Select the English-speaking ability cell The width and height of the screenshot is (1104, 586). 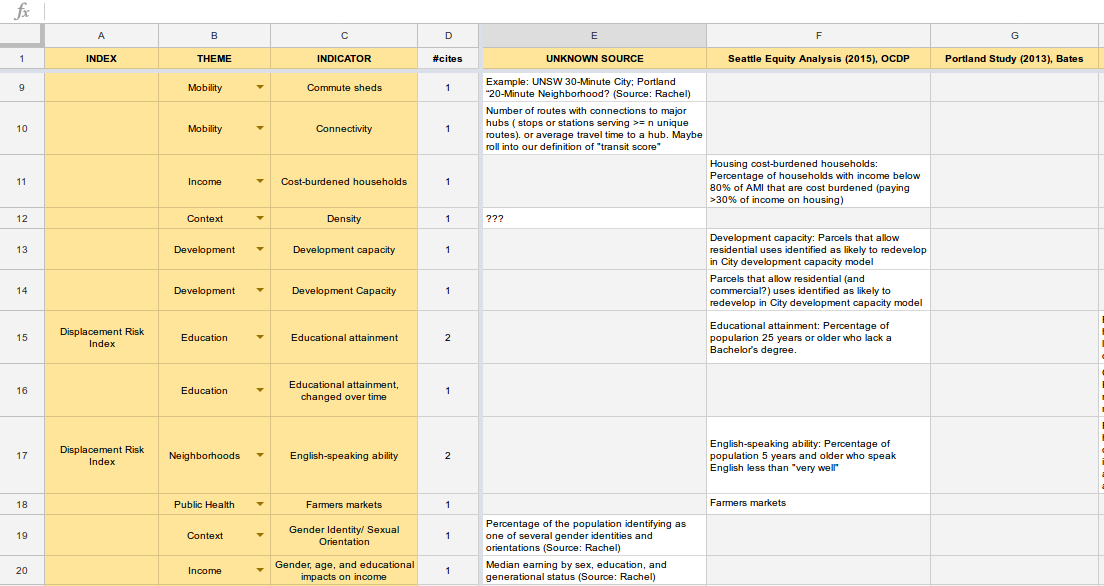click(344, 456)
